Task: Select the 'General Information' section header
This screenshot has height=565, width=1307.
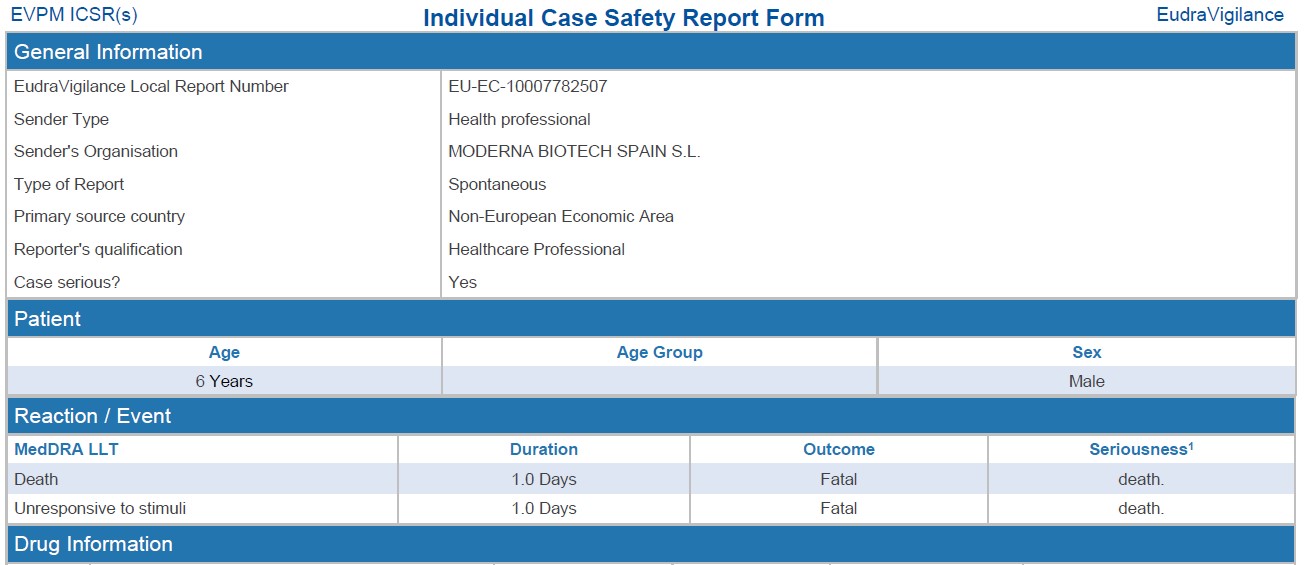Action: point(651,52)
